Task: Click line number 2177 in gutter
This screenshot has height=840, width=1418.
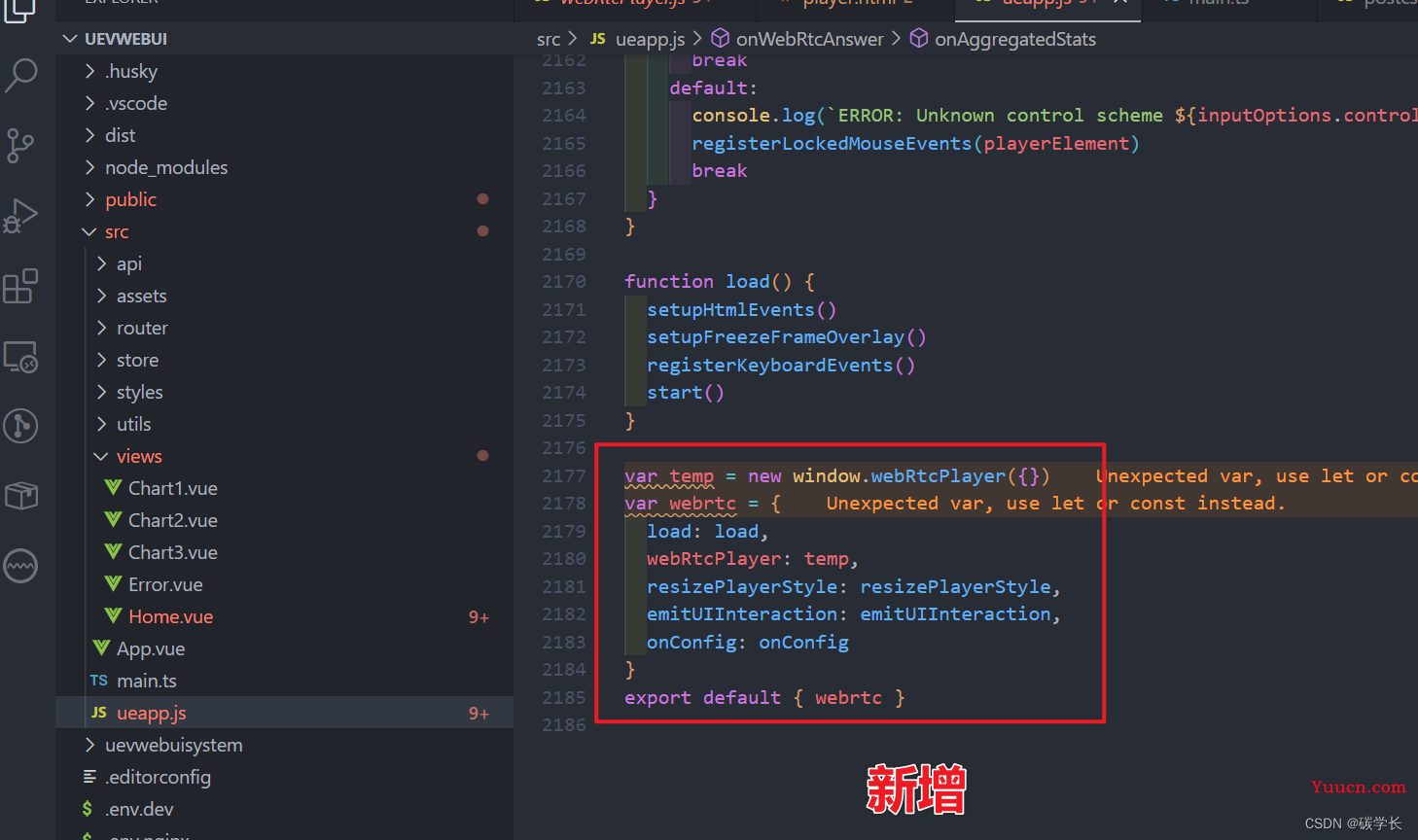Action: click(564, 475)
